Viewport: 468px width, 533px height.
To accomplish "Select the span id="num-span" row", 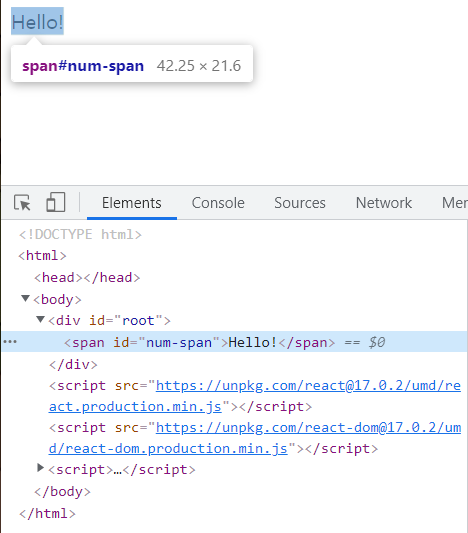I will (x=234, y=342).
